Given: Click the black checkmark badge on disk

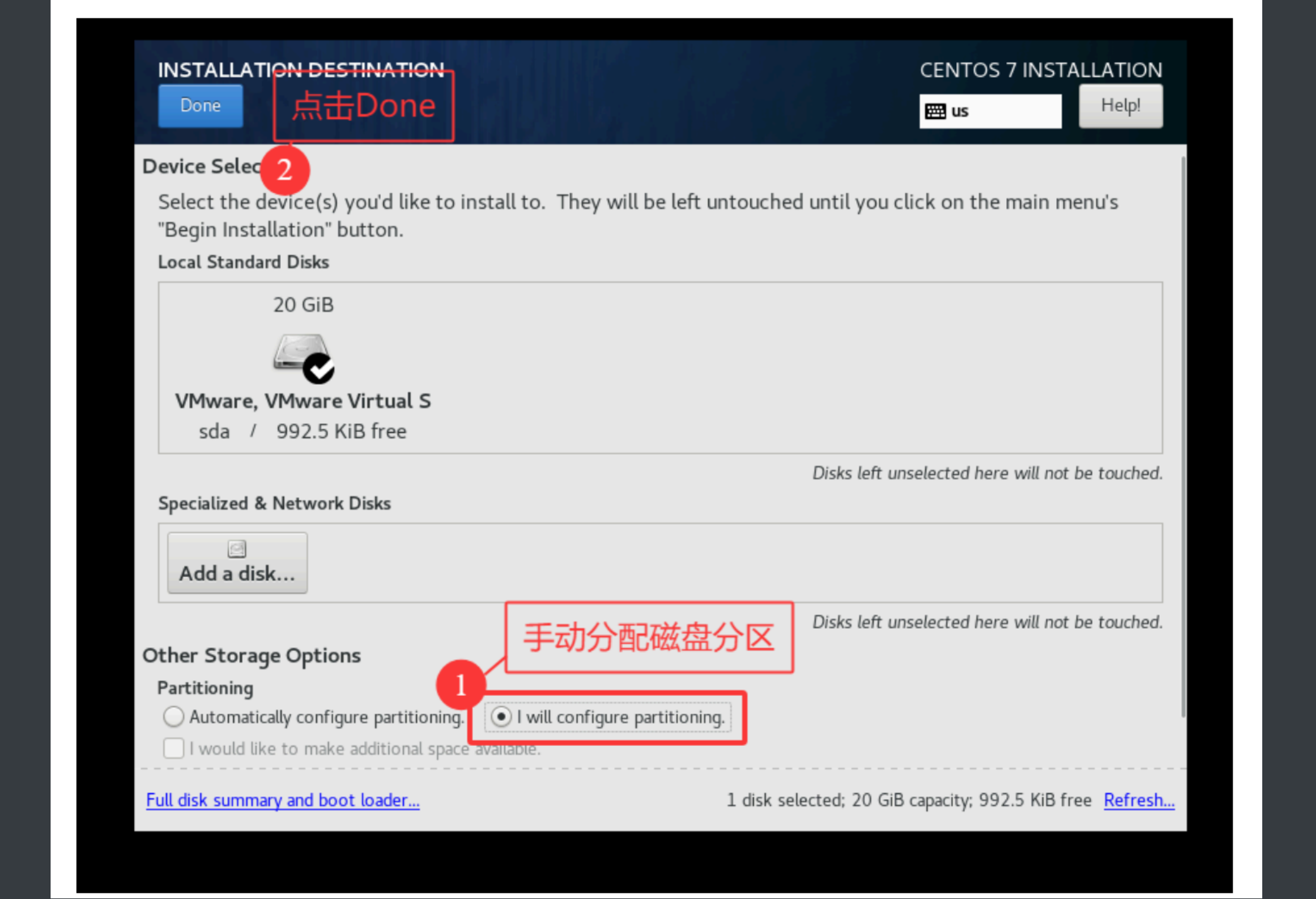Looking at the screenshot, I should 319,369.
